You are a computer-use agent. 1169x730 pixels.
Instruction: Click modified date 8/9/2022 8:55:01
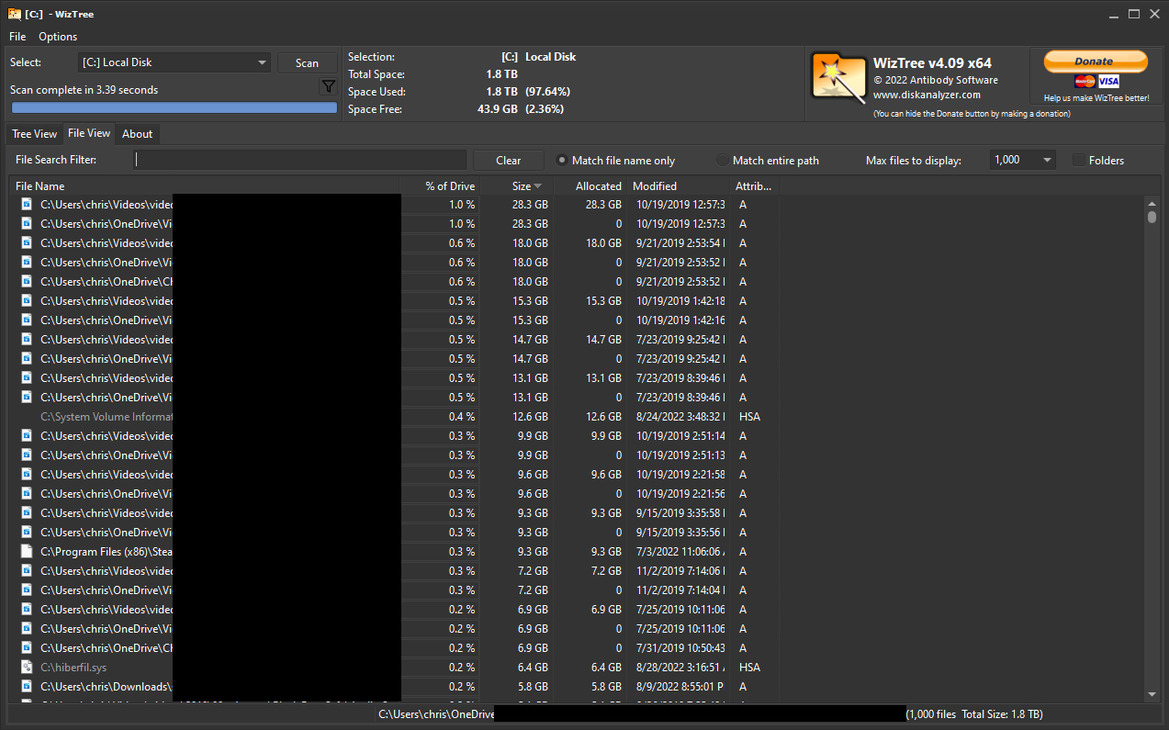click(x=680, y=687)
